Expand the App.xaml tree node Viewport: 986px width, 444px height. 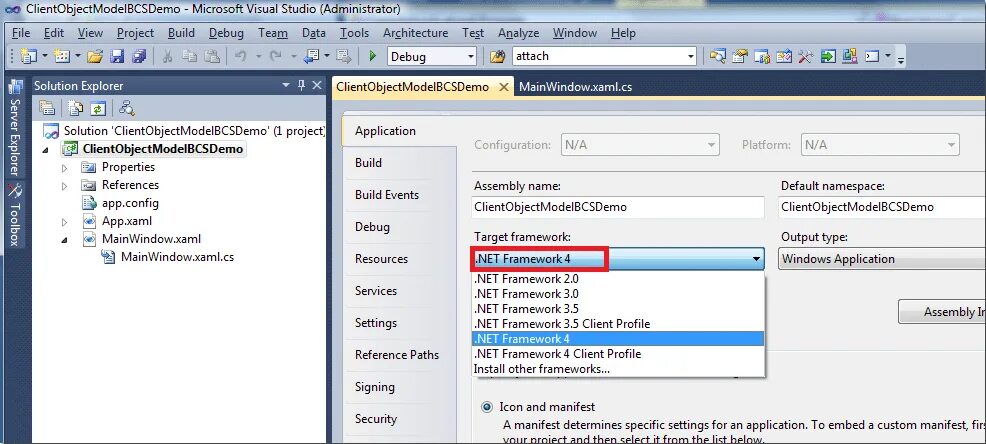tap(64, 222)
